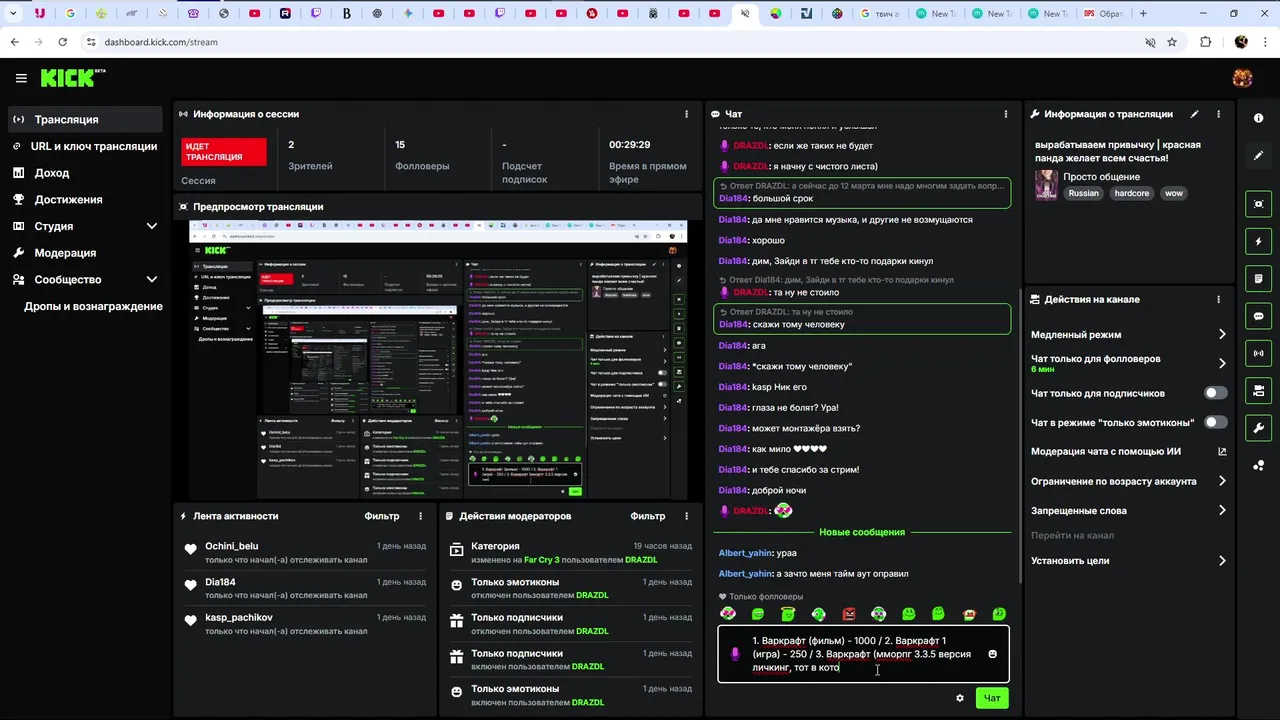
Task: Click the stream preview thumbnail
Action: point(439,359)
